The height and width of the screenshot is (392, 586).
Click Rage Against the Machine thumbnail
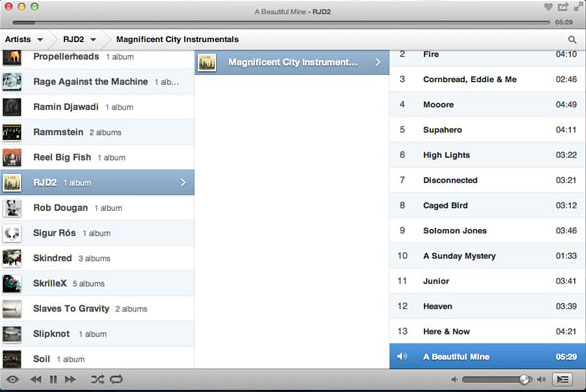(x=12, y=82)
